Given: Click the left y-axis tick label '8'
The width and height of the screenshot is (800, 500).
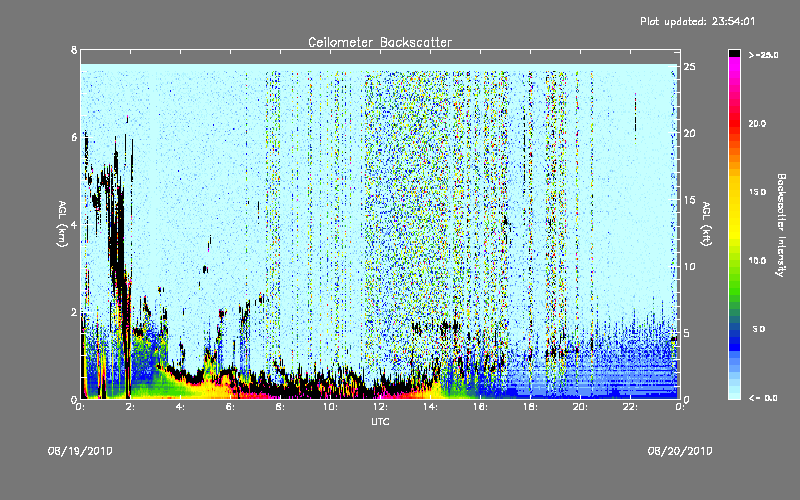Looking at the screenshot, I should click(74, 50).
